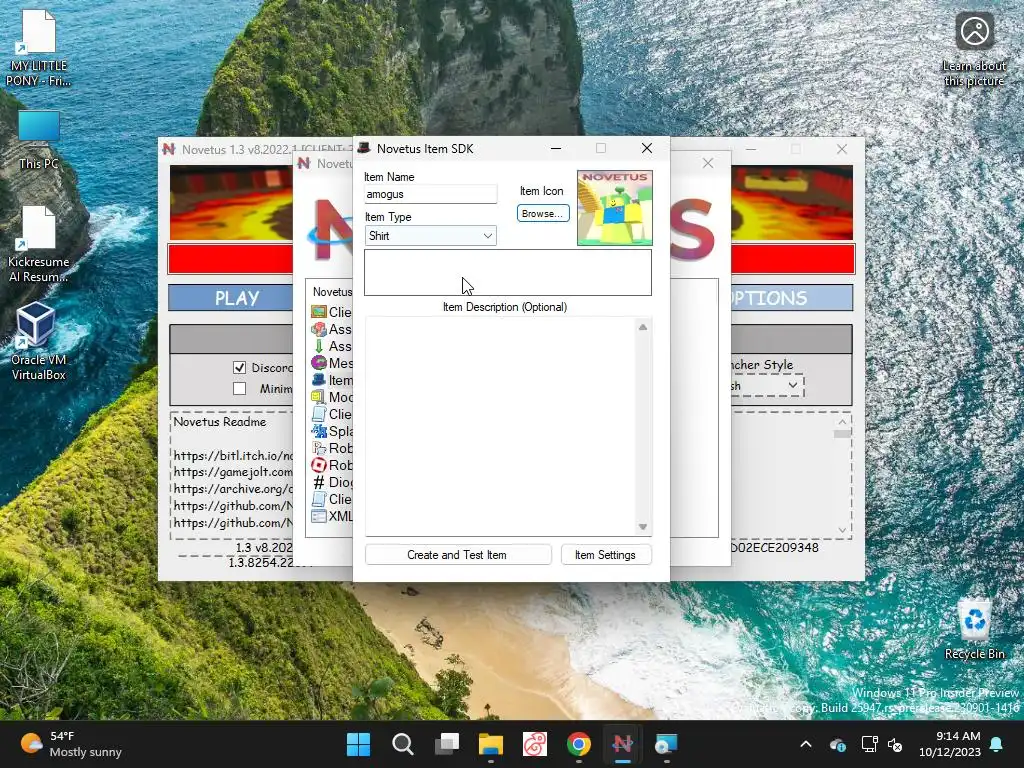This screenshot has height=768, width=1024.
Task: Click the Item Name field containing amogus
Action: click(430, 194)
